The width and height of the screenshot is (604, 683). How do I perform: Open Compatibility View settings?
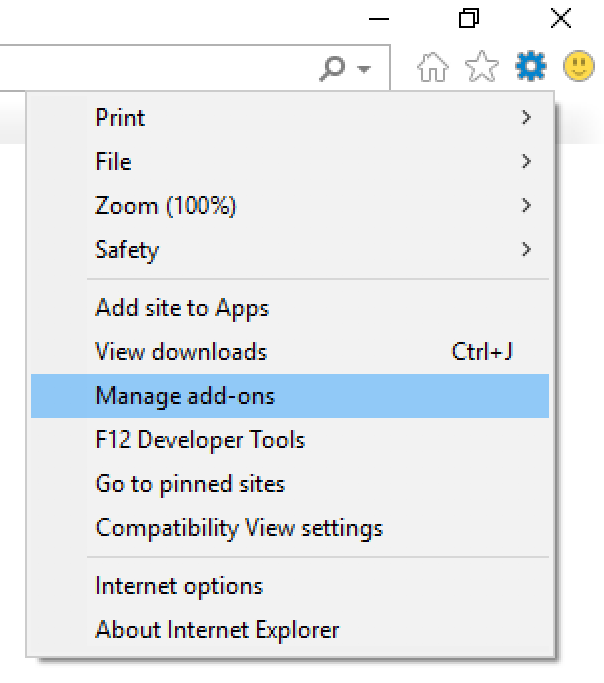coord(290,528)
